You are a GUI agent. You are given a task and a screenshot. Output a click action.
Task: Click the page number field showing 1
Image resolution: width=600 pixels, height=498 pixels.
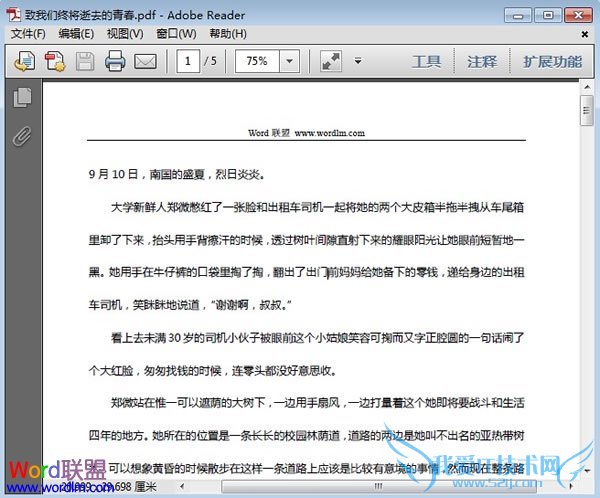pyautogui.click(x=188, y=61)
